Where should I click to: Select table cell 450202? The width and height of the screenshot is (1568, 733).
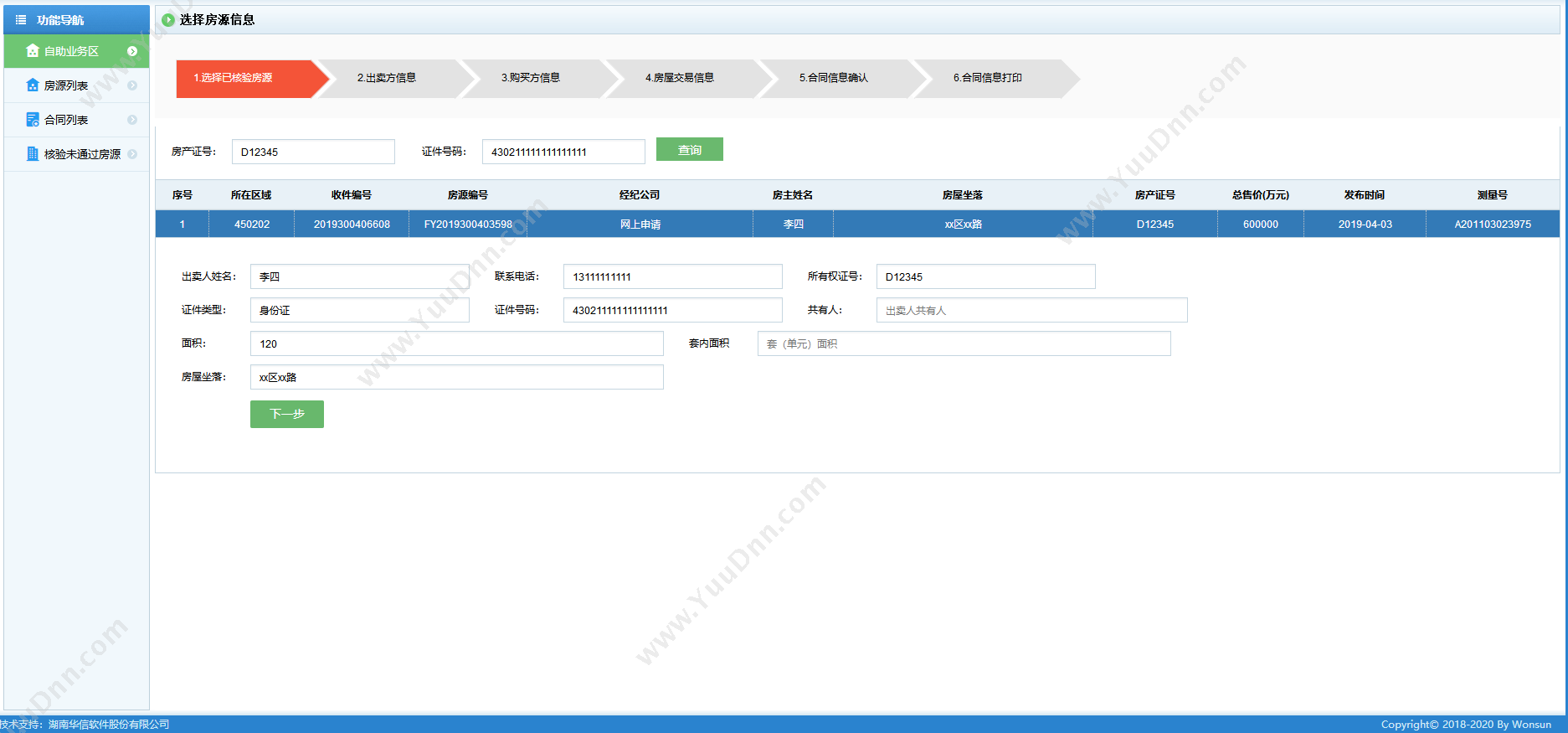252,225
